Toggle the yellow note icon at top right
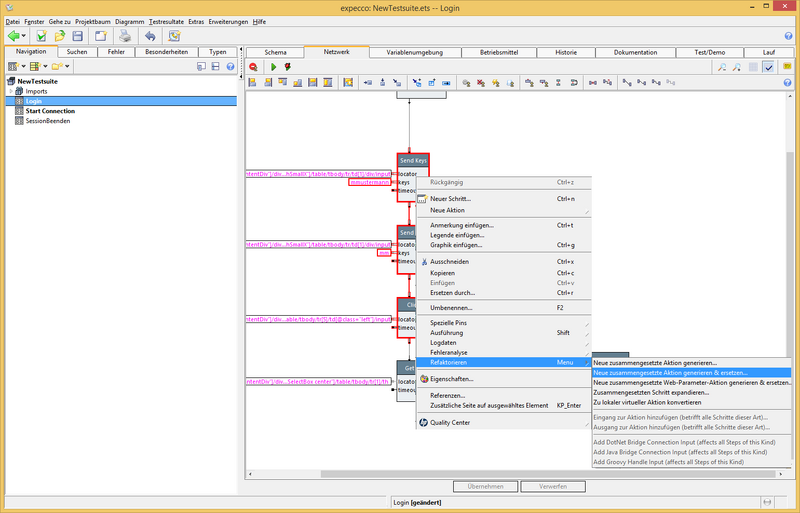The height and width of the screenshot is (513, 800). coord(787,67)
